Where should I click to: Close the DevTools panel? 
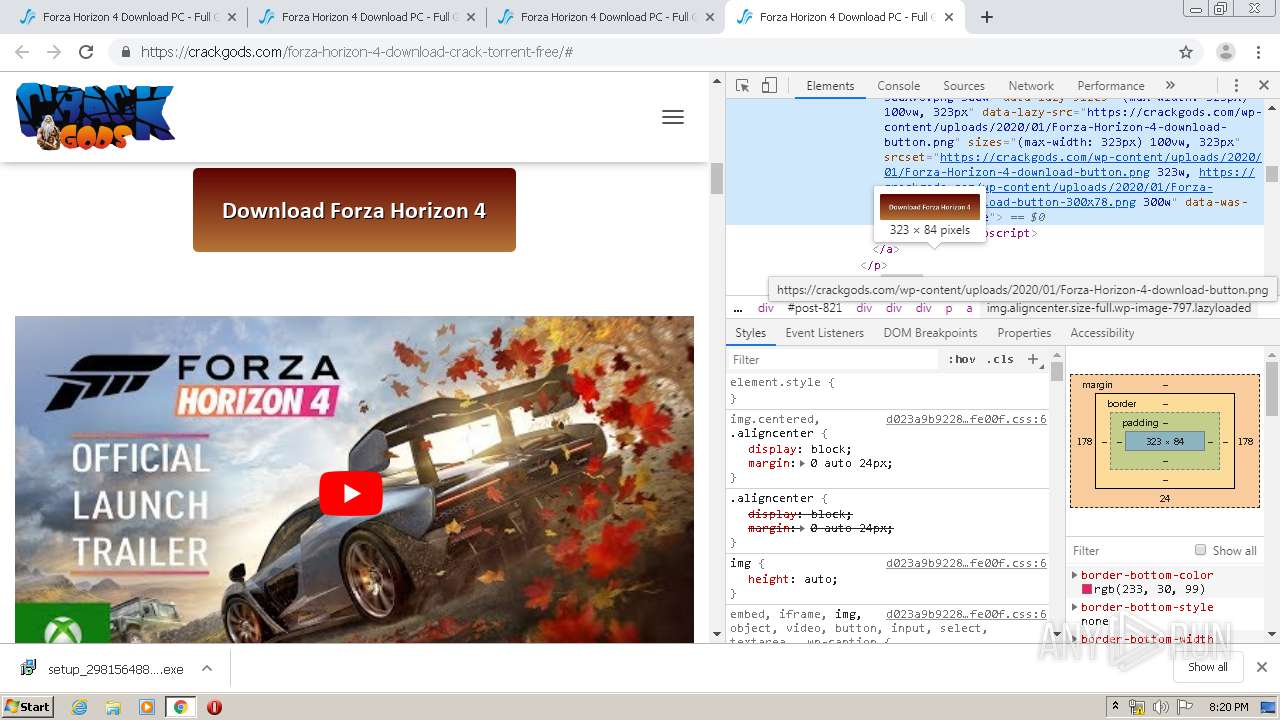pyautogui.click(x=1264, y=86)
